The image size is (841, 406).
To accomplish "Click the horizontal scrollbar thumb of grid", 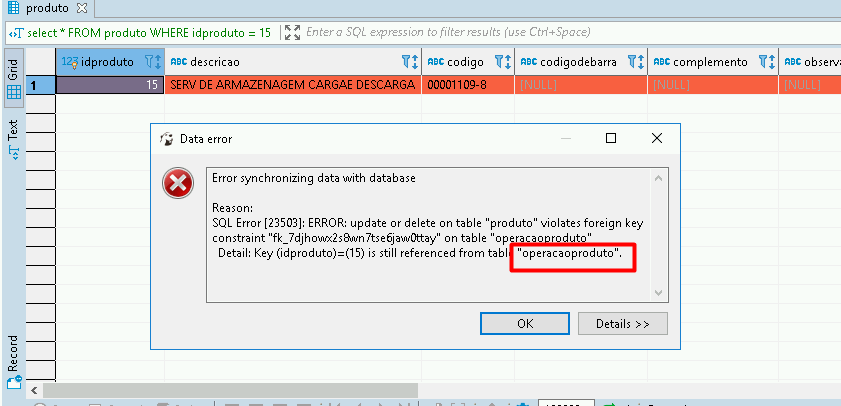I will (230, 390).
